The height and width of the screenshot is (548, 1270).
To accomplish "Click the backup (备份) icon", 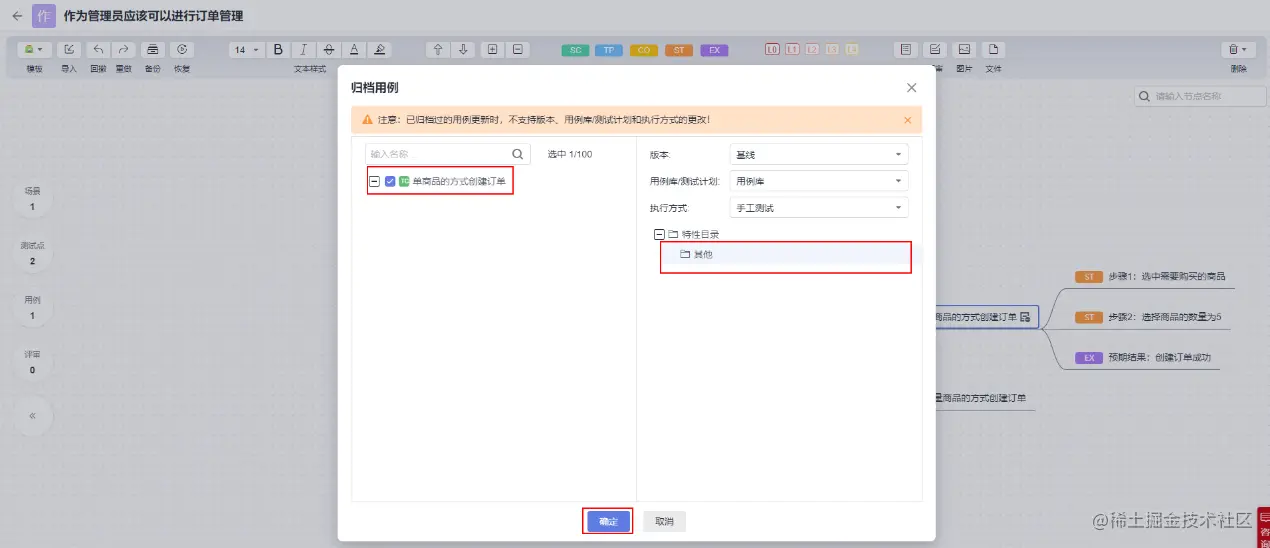I will point(152,49).
